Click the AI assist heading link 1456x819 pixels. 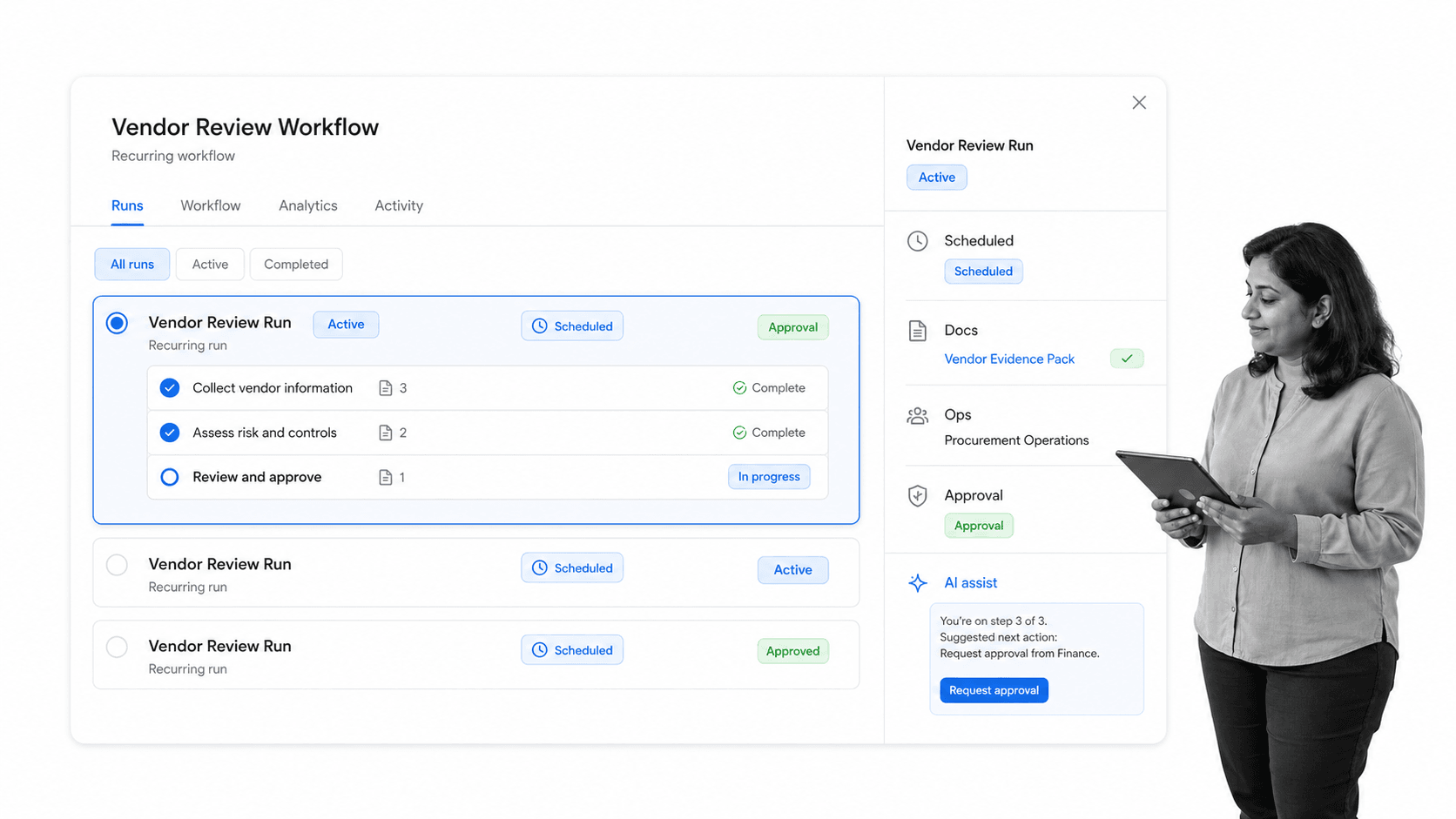coord(970,583)
